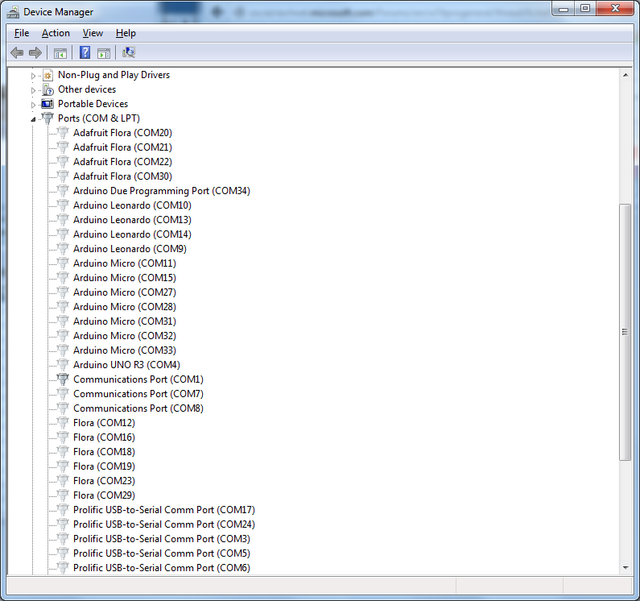Select Arduino Leonardo (COM9)
640x601 pixels.
click(x=130, y=249)
